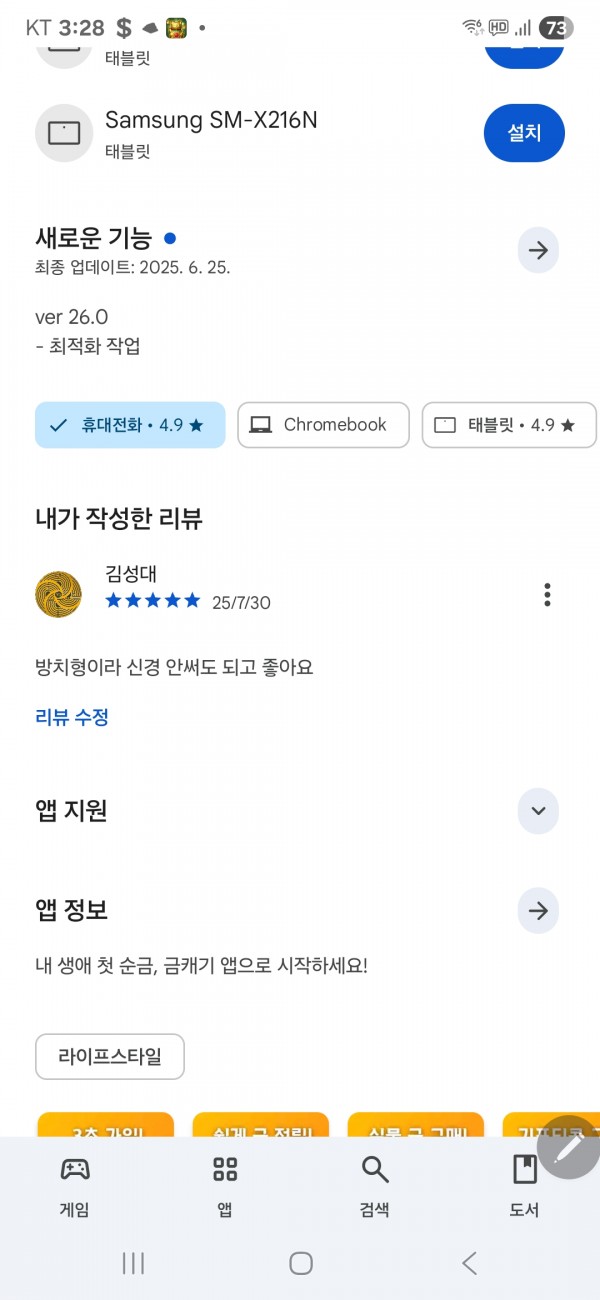Tap tablet icon beside Samsung SM-X216N
600x1300 pixels.
[x=64, y=132]
